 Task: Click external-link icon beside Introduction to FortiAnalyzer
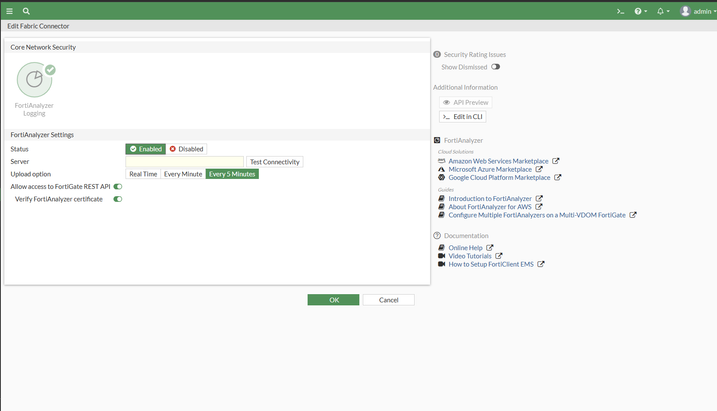(539, 198)
